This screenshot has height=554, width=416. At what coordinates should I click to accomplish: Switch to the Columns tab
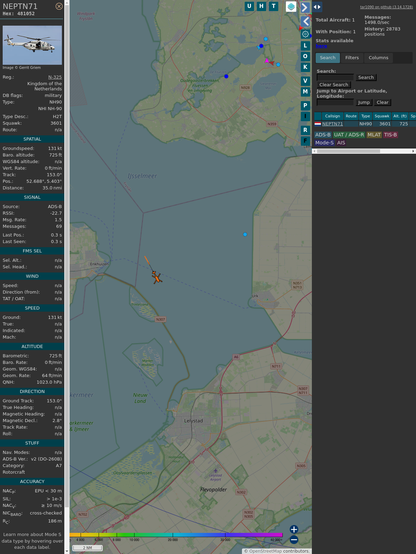point(379,58)
